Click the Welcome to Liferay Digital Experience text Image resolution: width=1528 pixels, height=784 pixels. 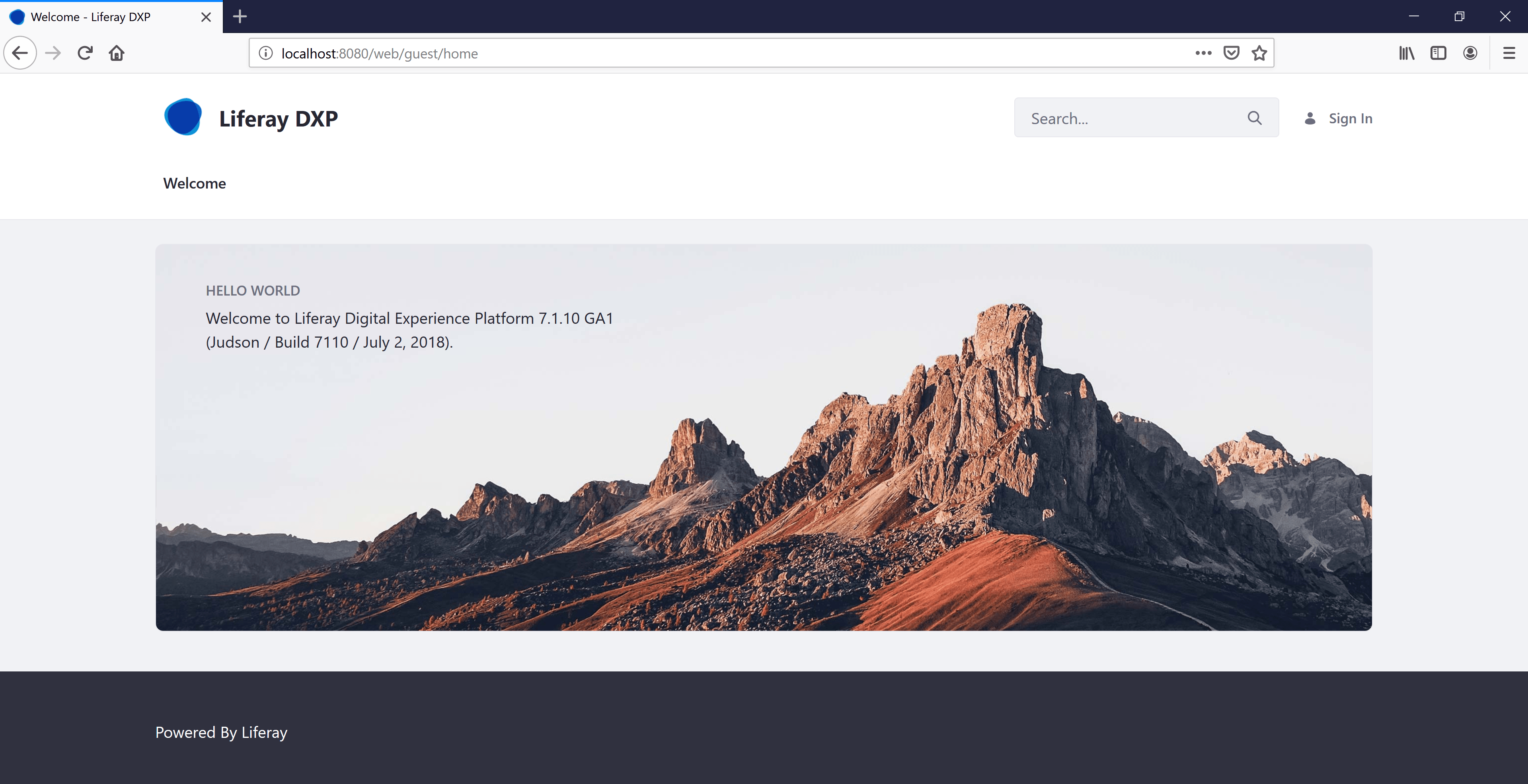coord(409,330)
